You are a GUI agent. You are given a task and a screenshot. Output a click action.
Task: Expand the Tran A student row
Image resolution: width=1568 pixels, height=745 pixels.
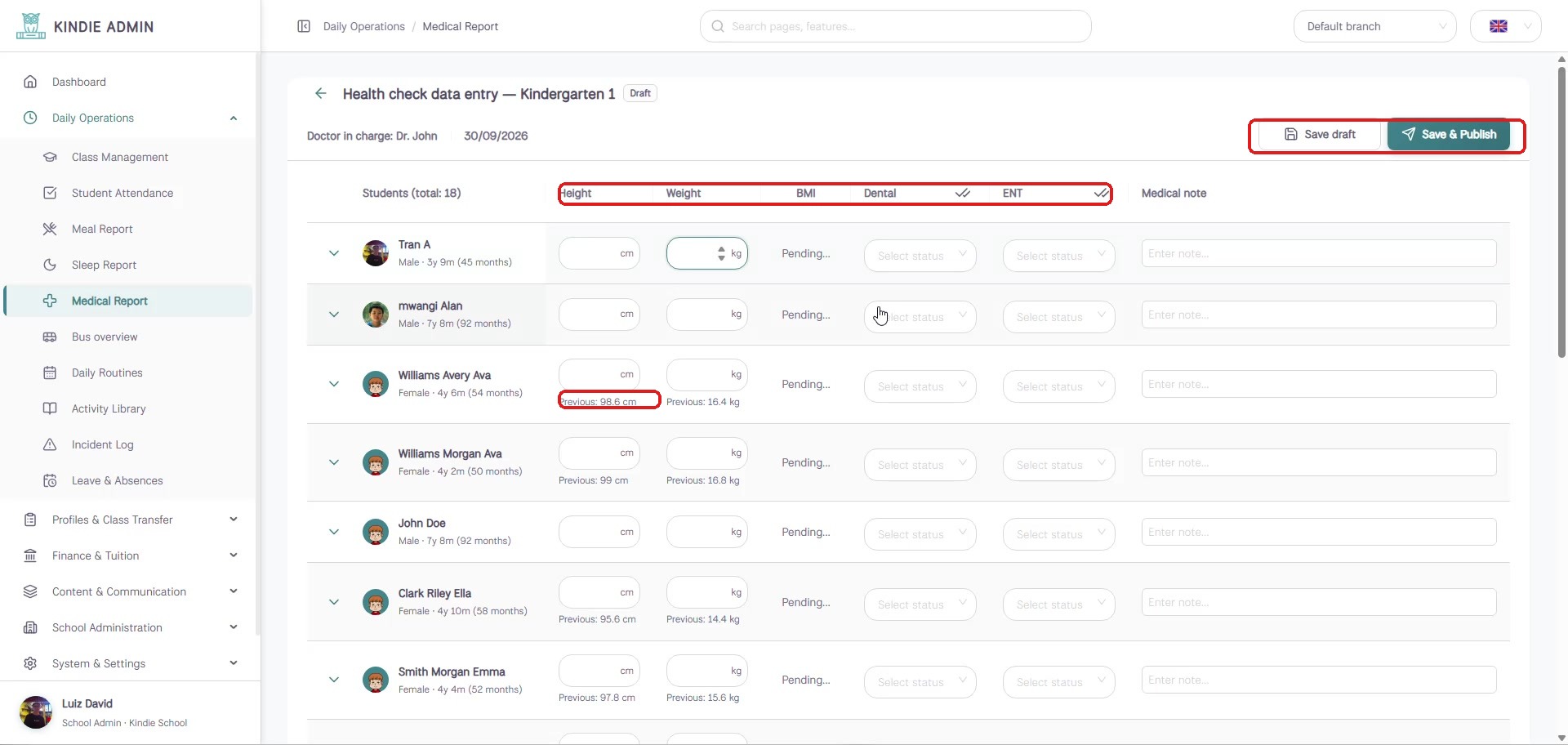pos(334,253)
